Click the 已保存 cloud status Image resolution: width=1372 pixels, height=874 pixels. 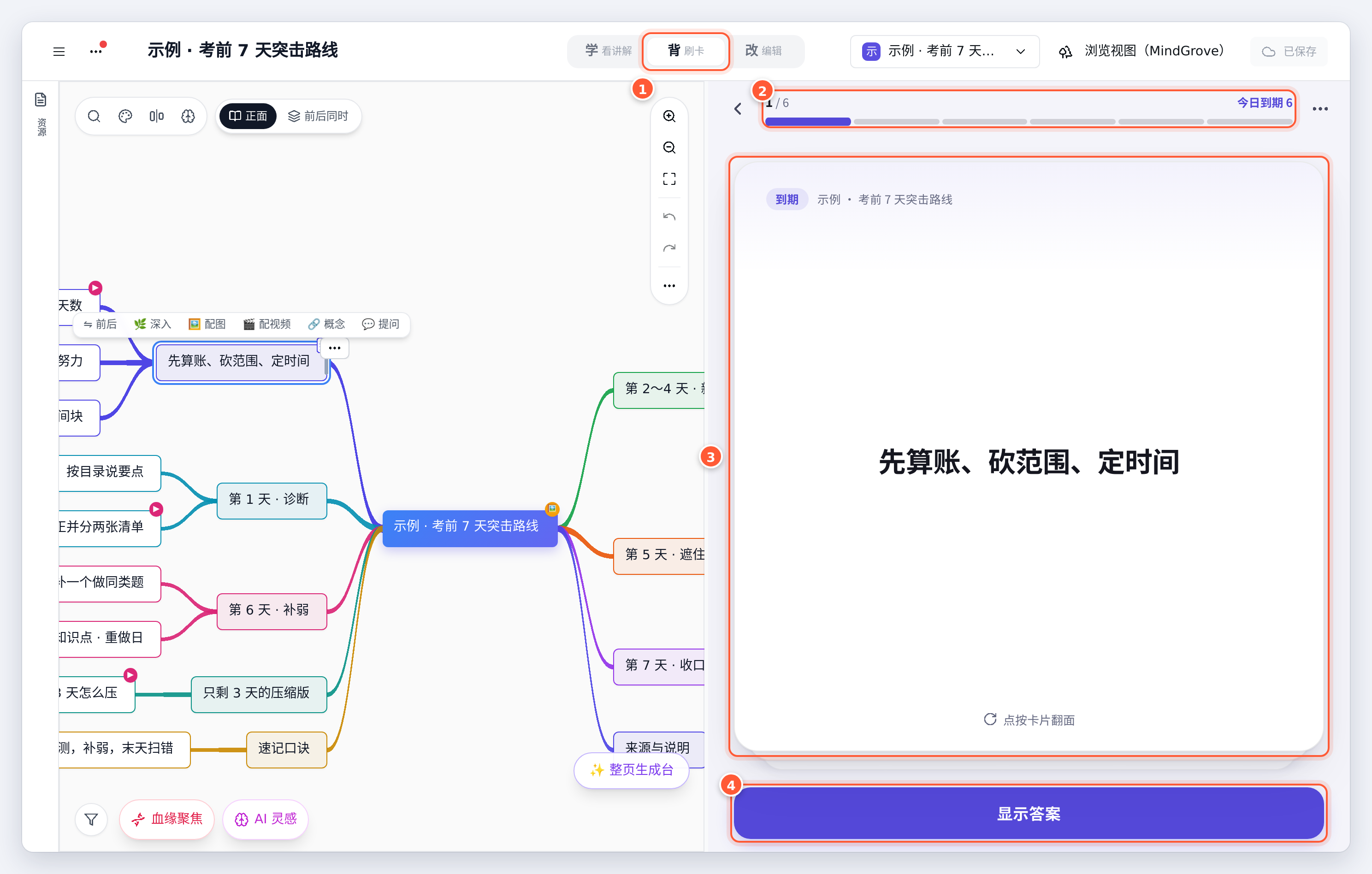tap(1289, 51)
